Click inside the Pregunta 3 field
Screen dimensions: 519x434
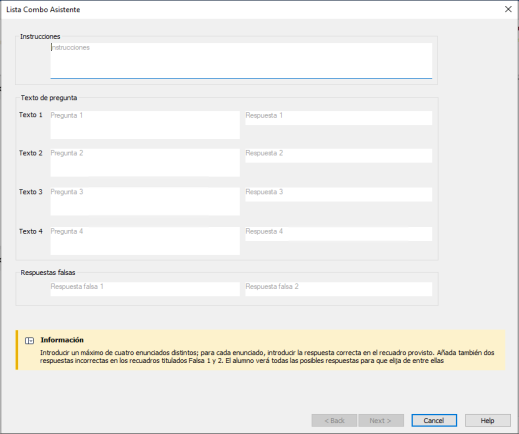(145, 201)
